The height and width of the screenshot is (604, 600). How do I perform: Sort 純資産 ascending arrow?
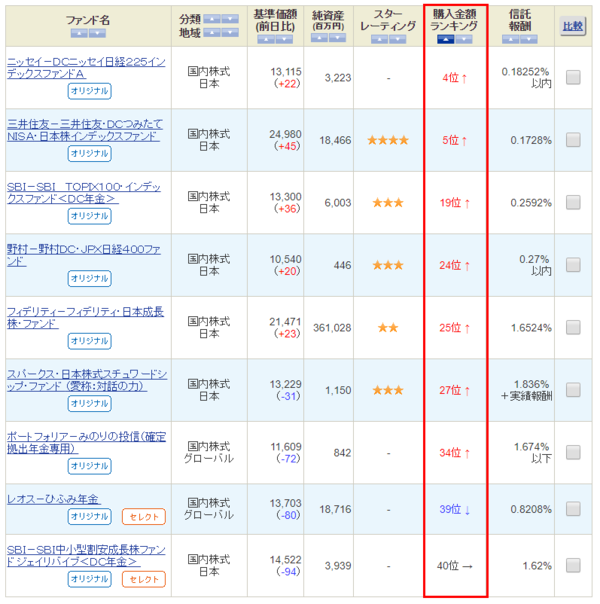pyautogui.click(x=319, y=38)
